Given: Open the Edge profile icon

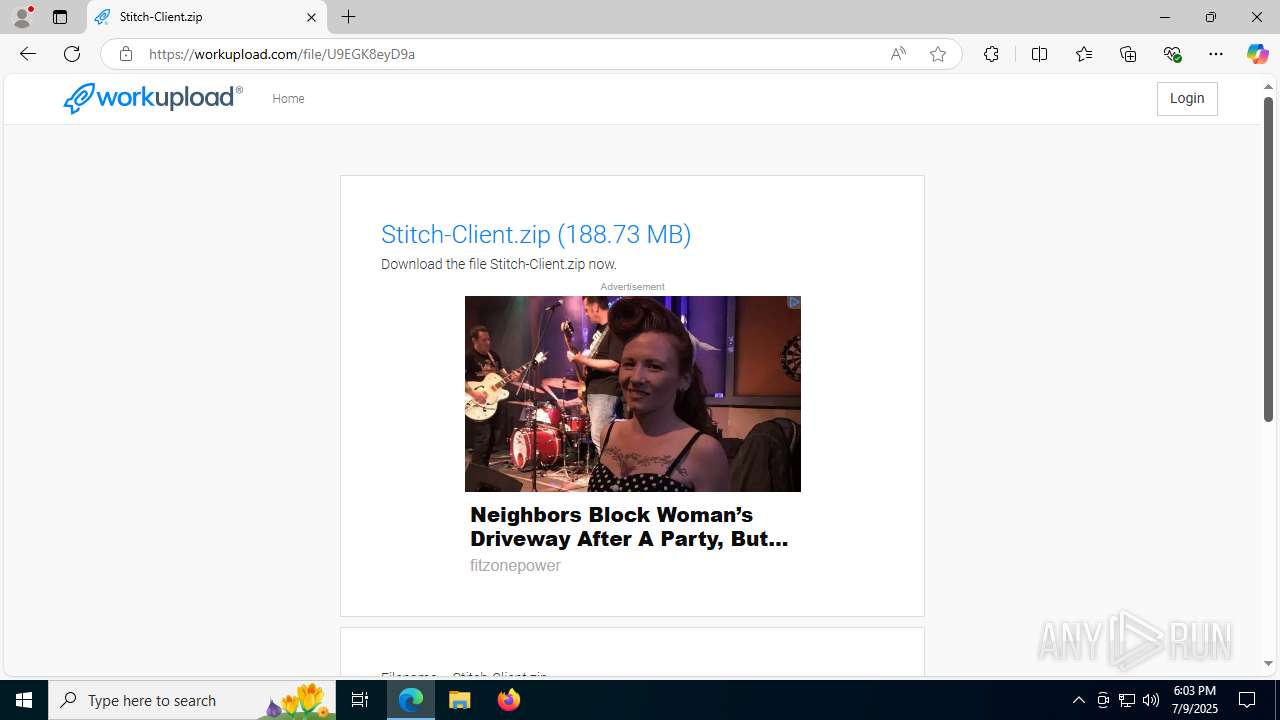Looking at the screenshot, I should pyautogui.click(x=22, y=17).
